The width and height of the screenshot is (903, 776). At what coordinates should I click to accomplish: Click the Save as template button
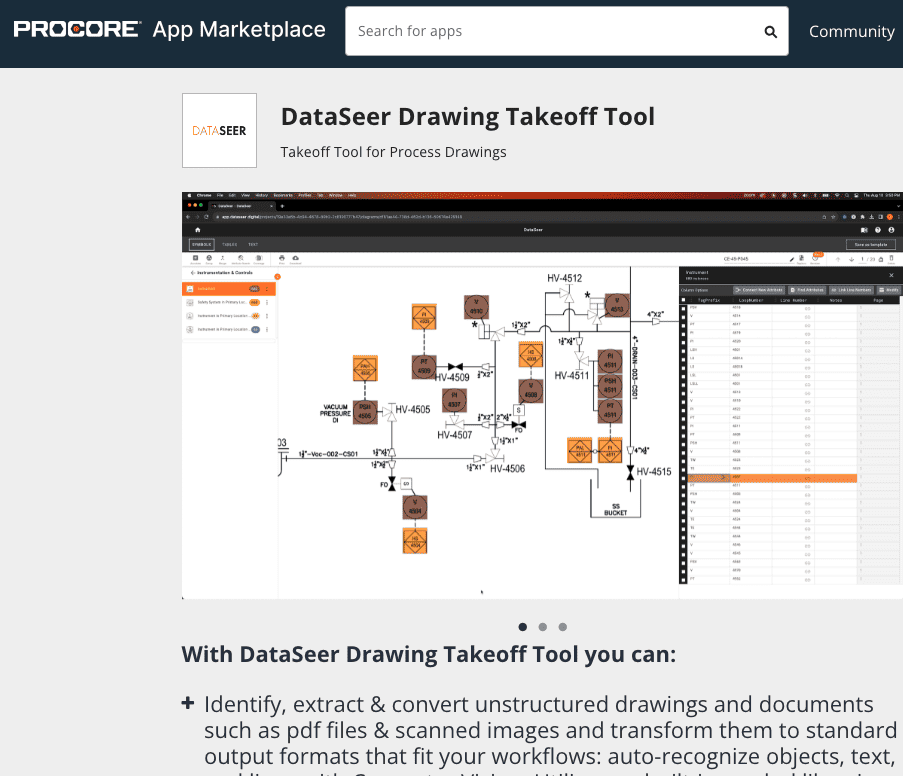(x=869, y=244)
